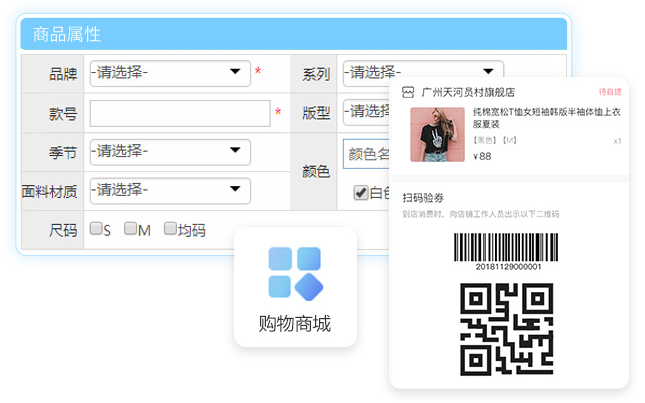Click the product title 纯棉宽松T恤女短袖
Screen dimensions: 645x403
pos(546,118)
